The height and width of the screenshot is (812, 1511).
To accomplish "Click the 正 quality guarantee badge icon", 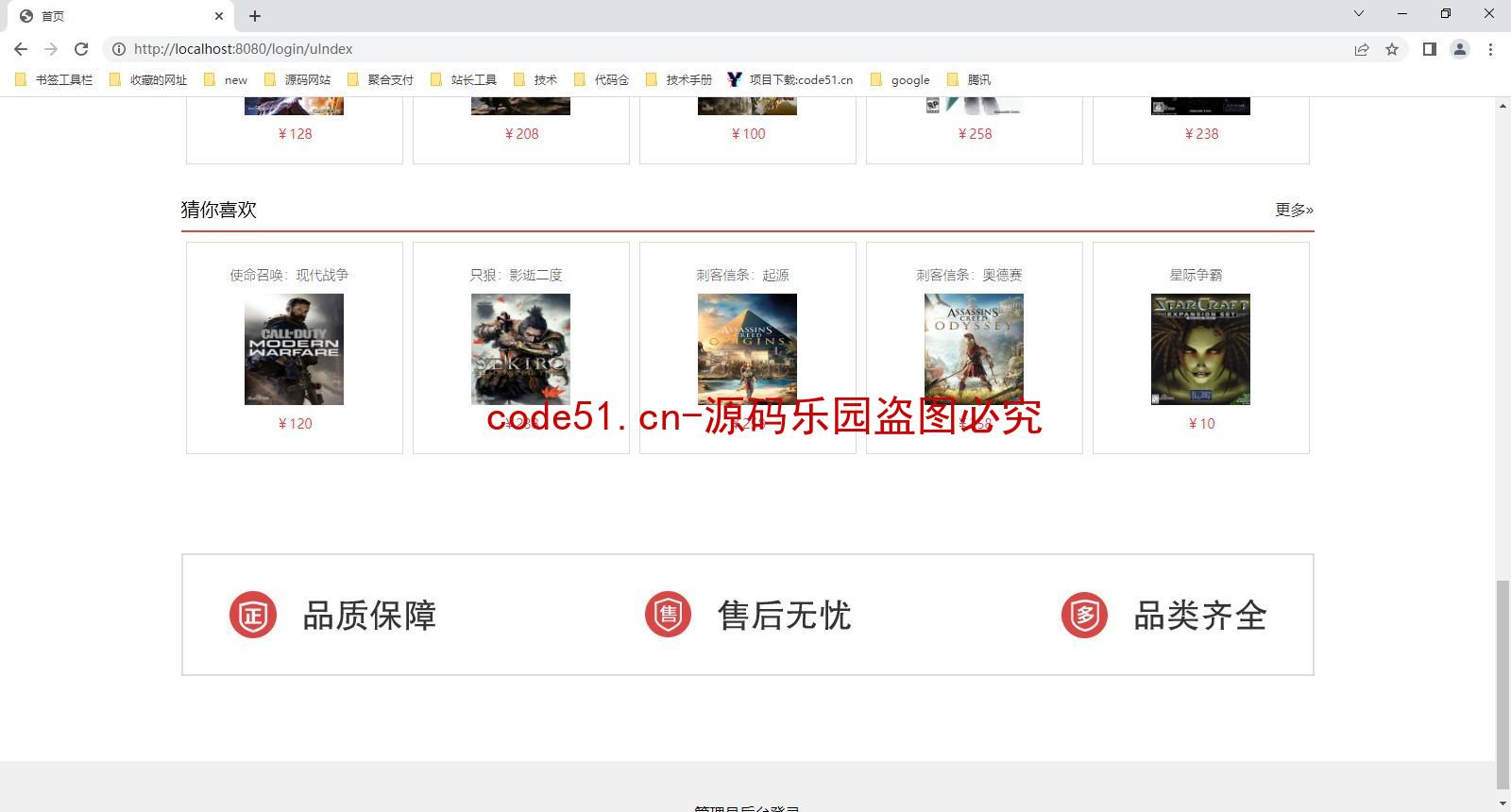I will pos(253,615).
